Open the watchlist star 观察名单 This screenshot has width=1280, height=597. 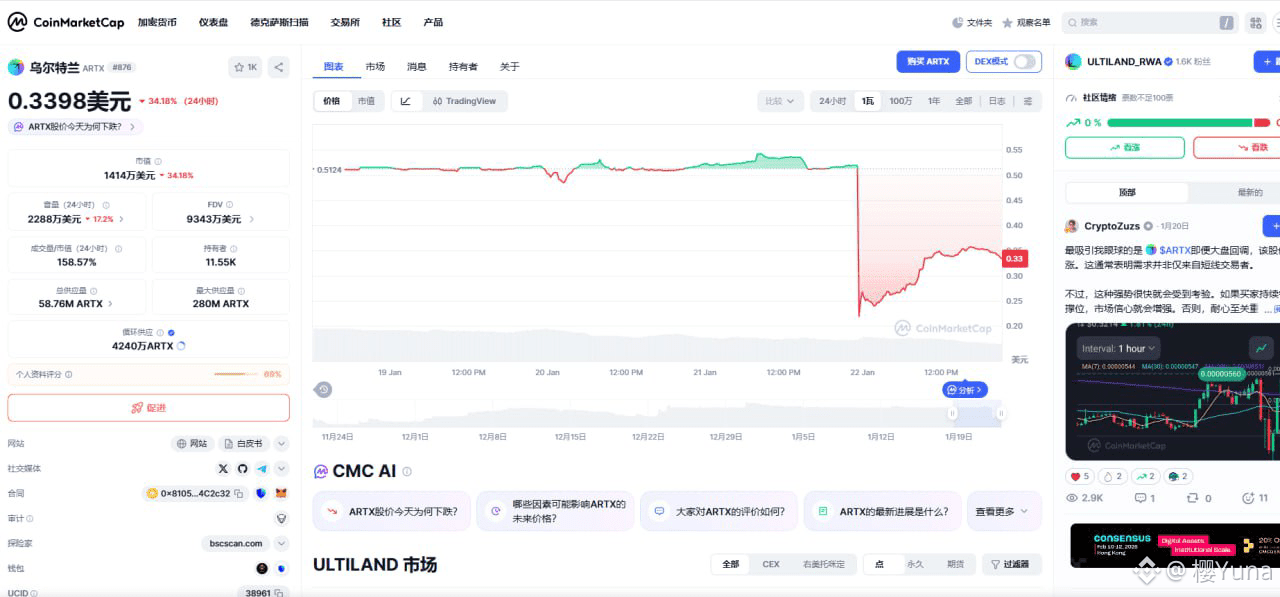tap(1027, 22)
